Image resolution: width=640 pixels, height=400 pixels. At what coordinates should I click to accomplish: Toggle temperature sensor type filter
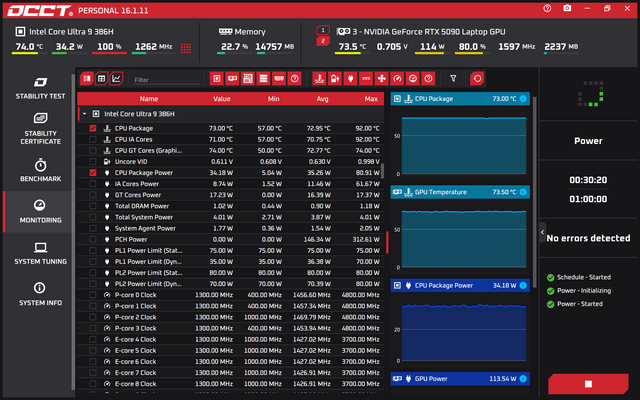(319, 78)
